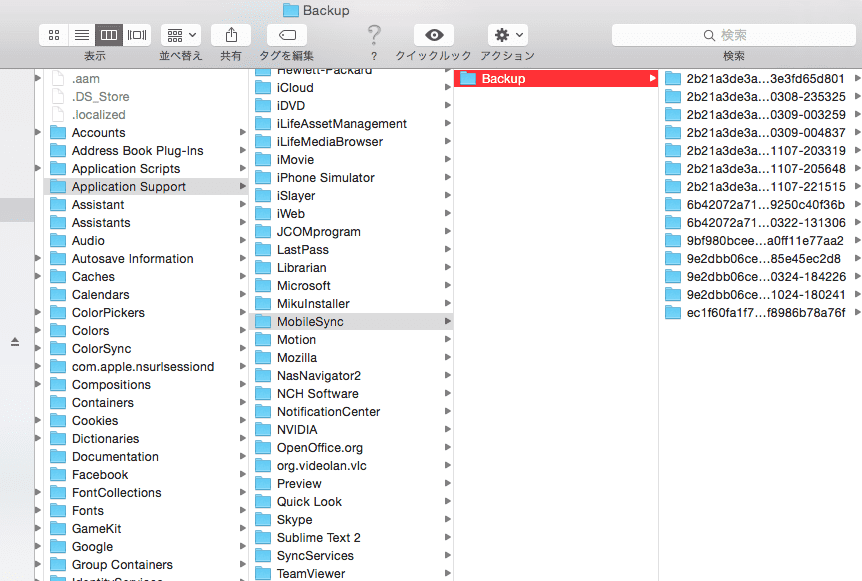
Task: Expand Autosave Information via left triangle
Action: [x=38, y=258]
